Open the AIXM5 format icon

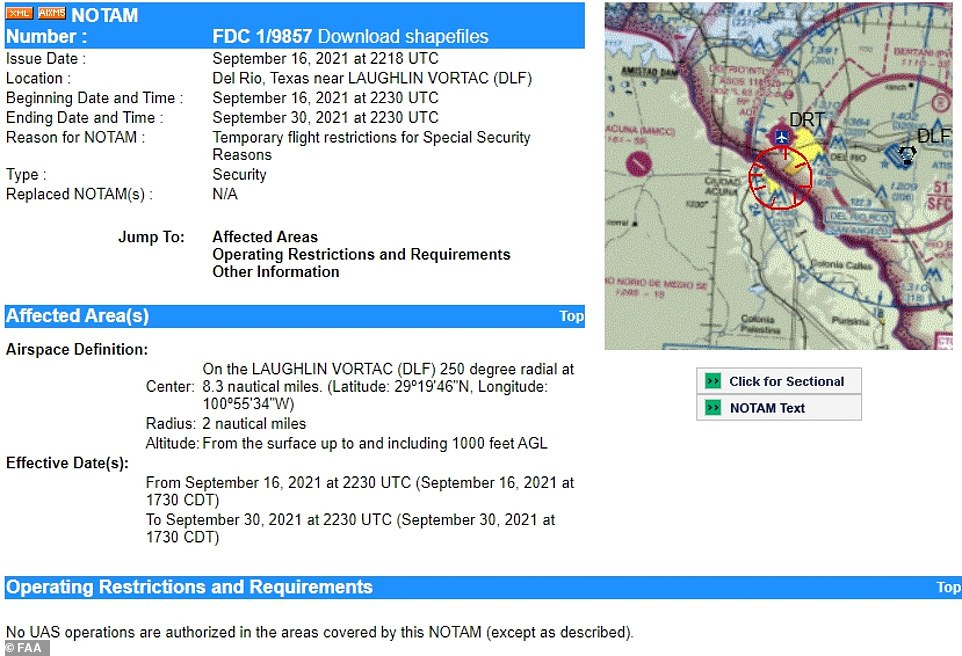(x=52, y=12)
